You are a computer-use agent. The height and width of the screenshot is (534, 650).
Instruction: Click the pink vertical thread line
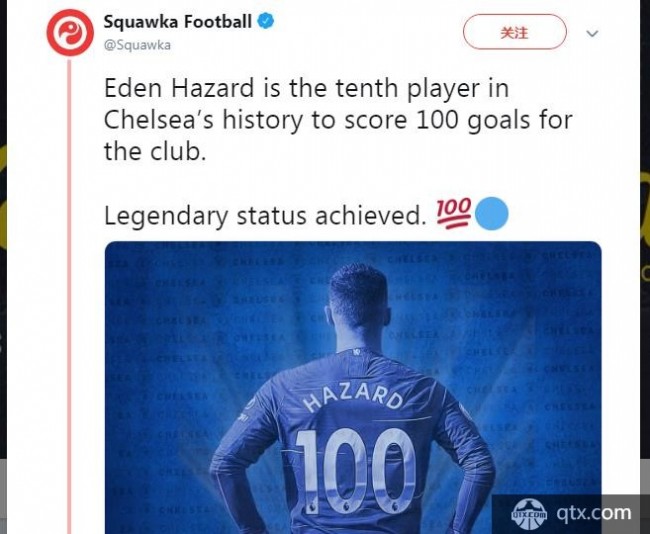click(x=69, y=295)
